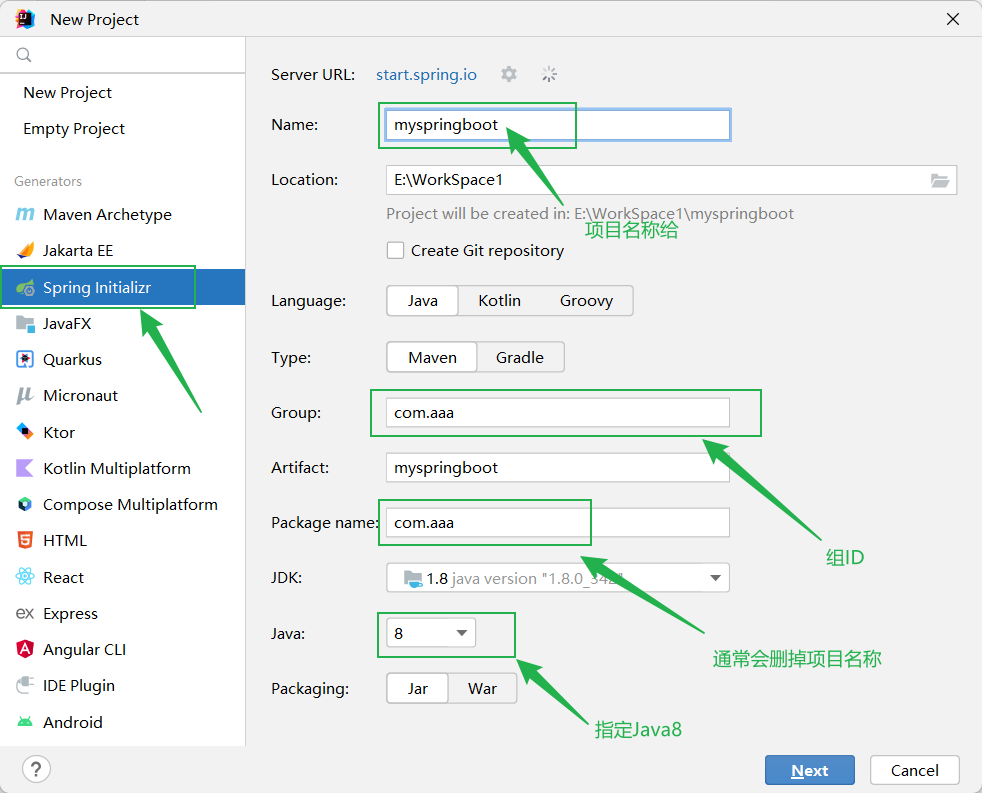This screenshot has height=793, width=982.
Task: Choose the HTML generator
Action: (123, 541)
